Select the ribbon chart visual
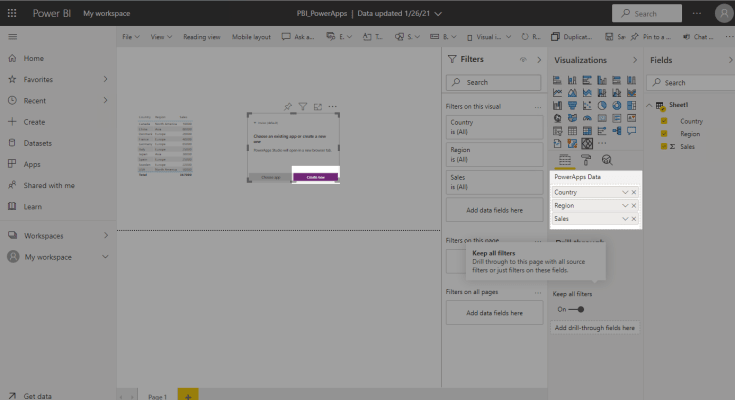735x400 pixels. 631,93
